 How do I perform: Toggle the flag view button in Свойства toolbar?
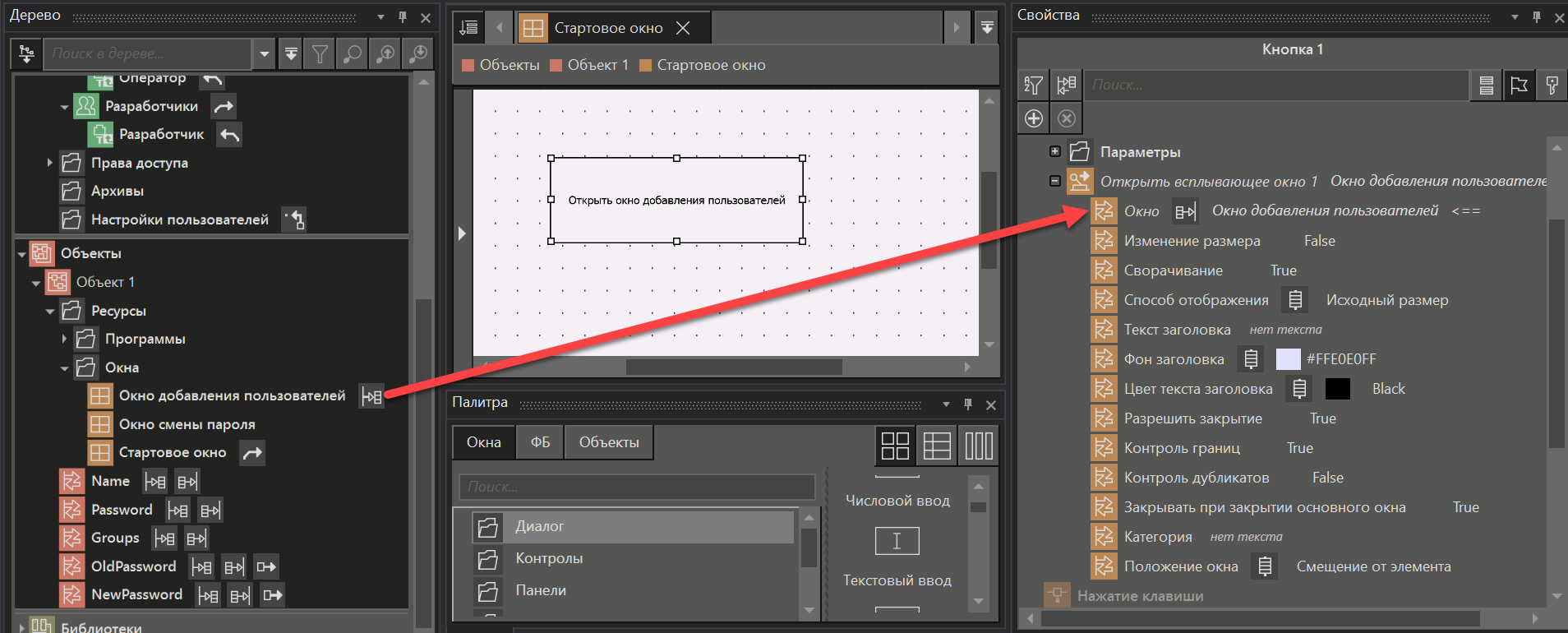[1519, 85]
